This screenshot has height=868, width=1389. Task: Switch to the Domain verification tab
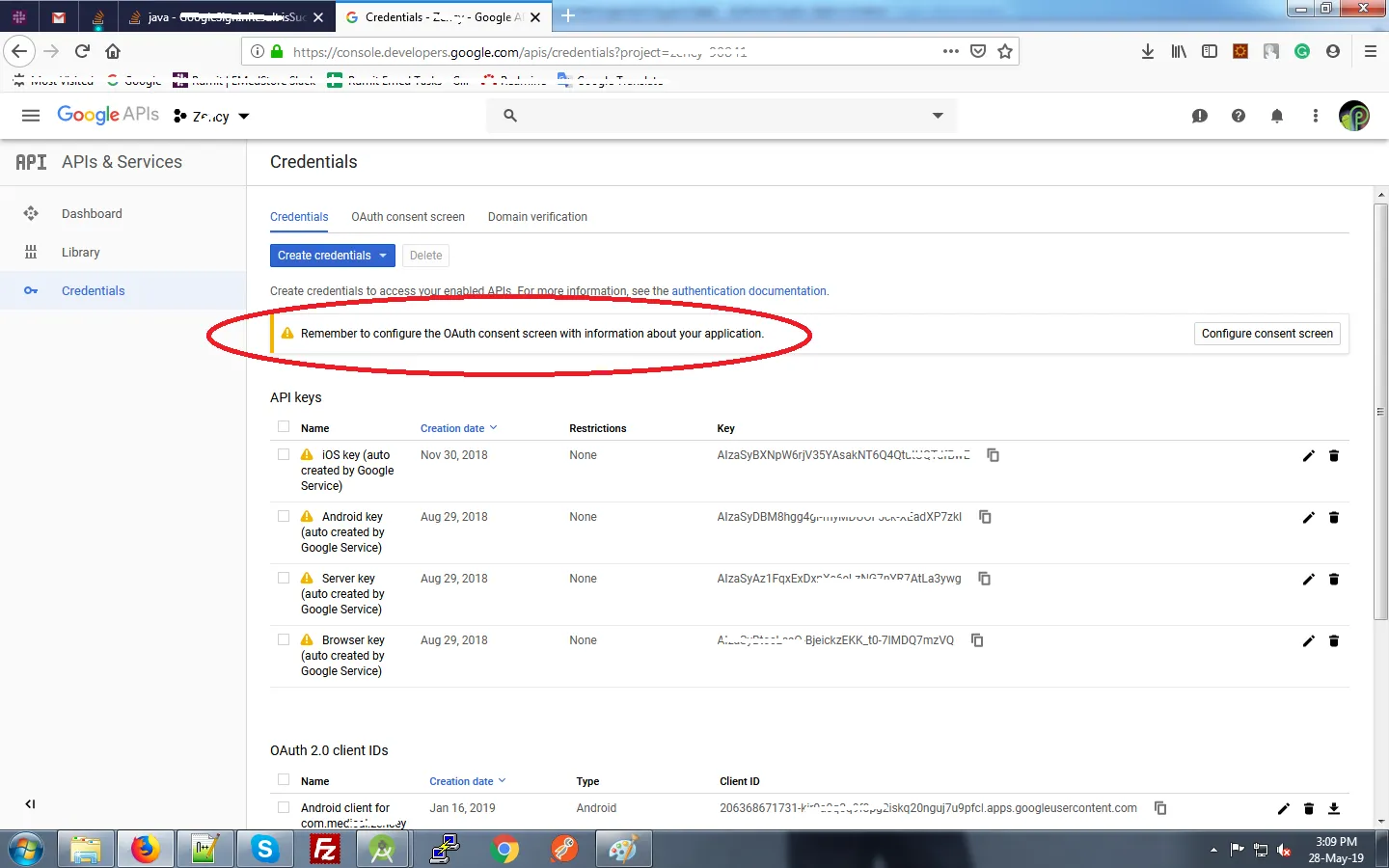537,217
